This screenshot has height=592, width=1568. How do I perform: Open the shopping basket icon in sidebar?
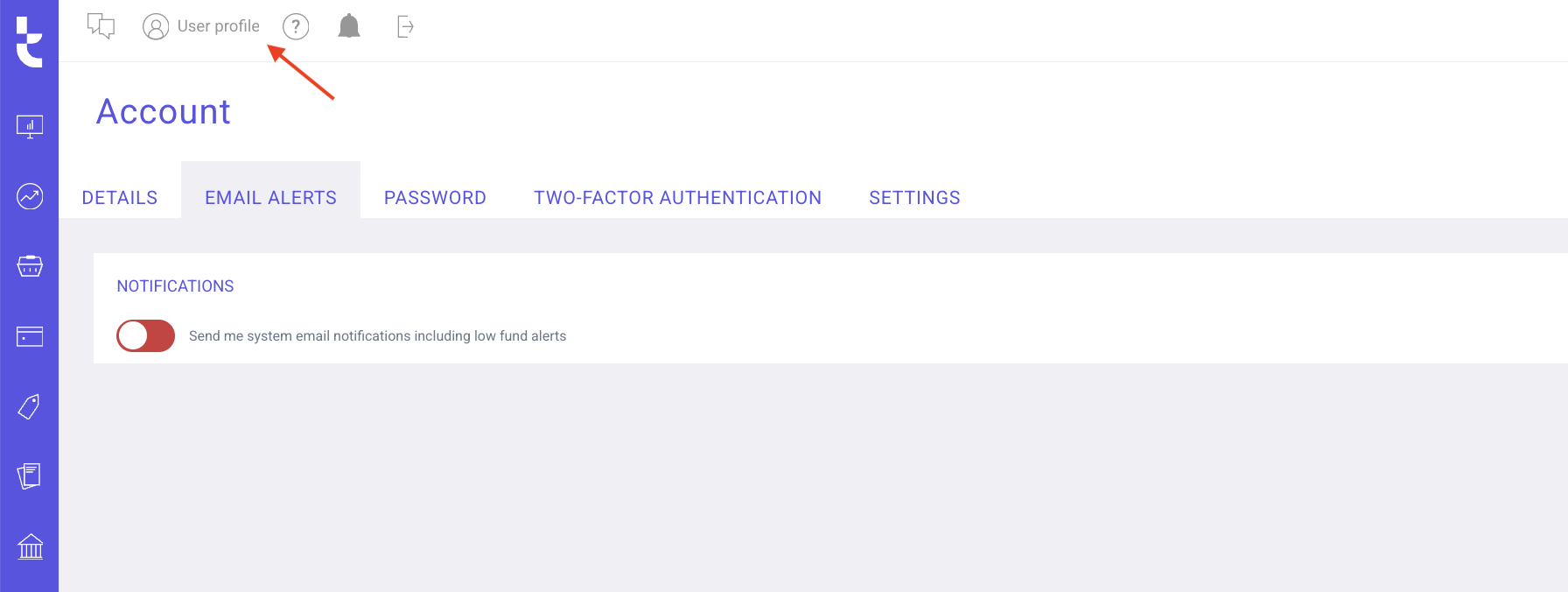[x=30, y=266]
